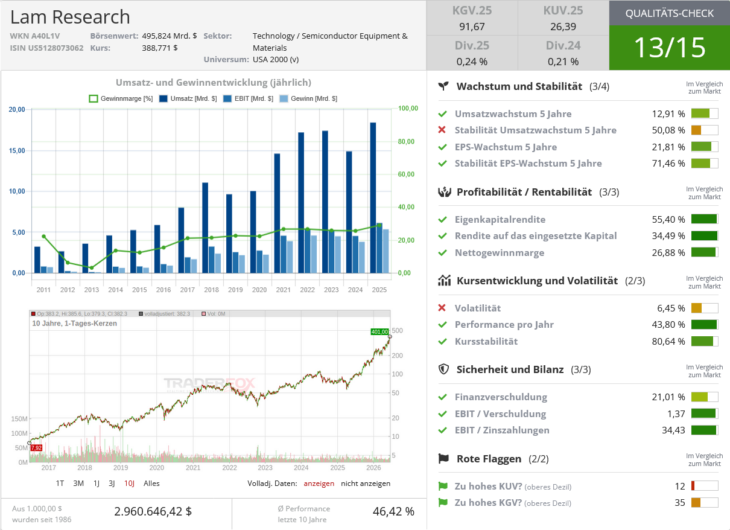Click the market comparison bar for Zu hohes KUV?
730x530 pixels.
pos(704,486)
